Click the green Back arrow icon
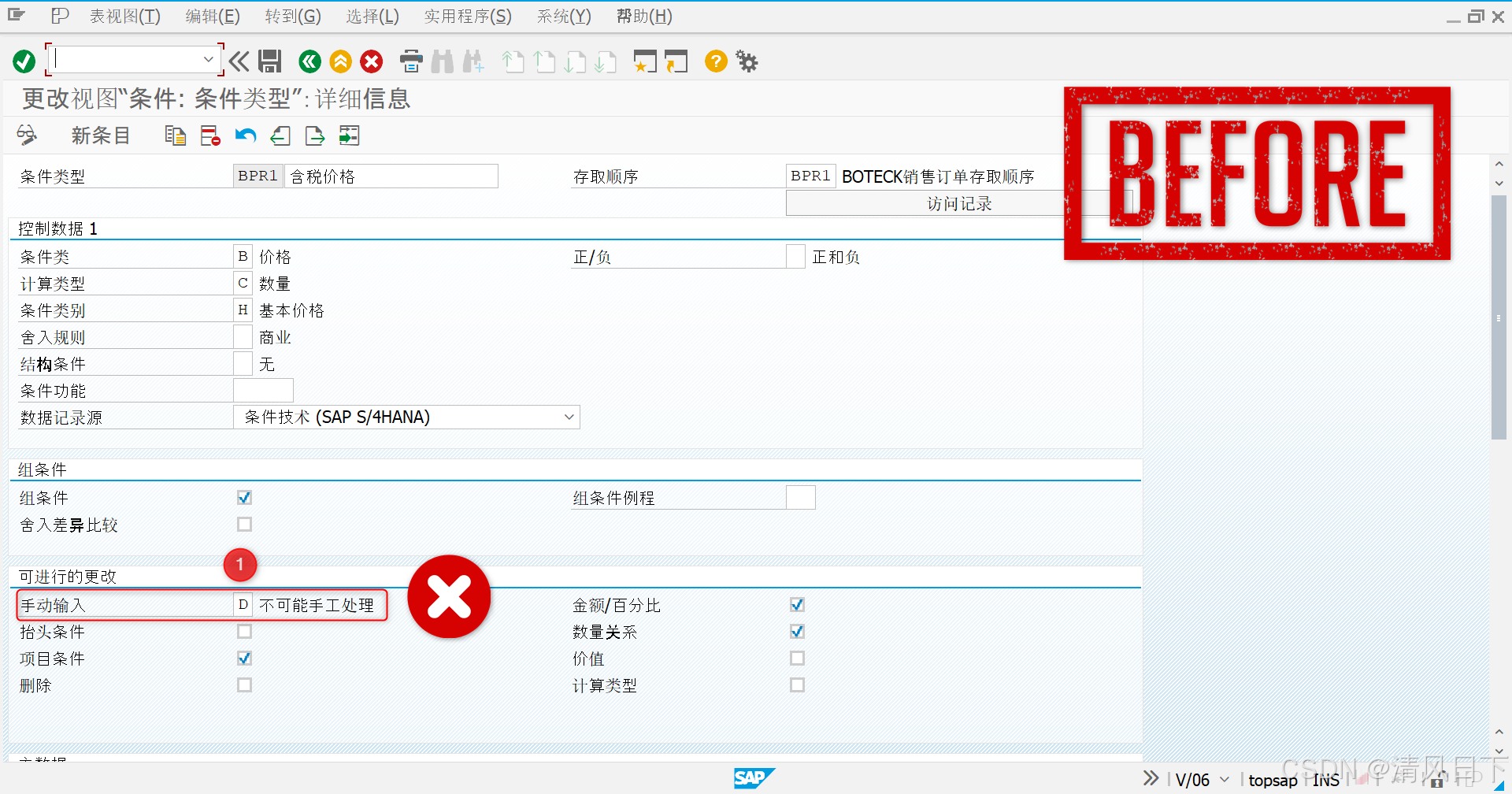 309,61
